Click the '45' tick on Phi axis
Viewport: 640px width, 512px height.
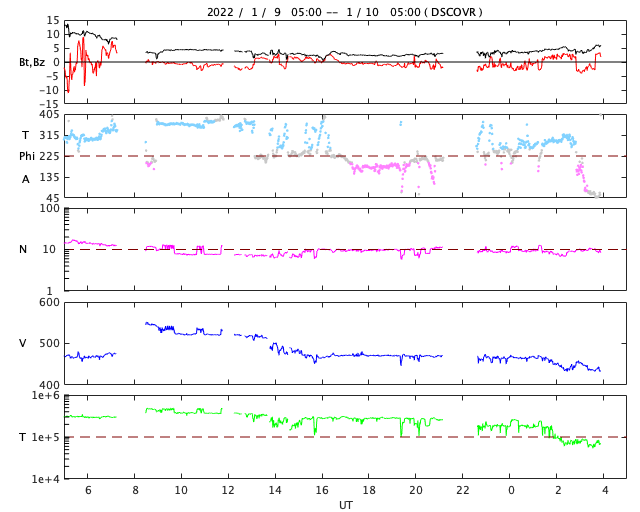53,198
